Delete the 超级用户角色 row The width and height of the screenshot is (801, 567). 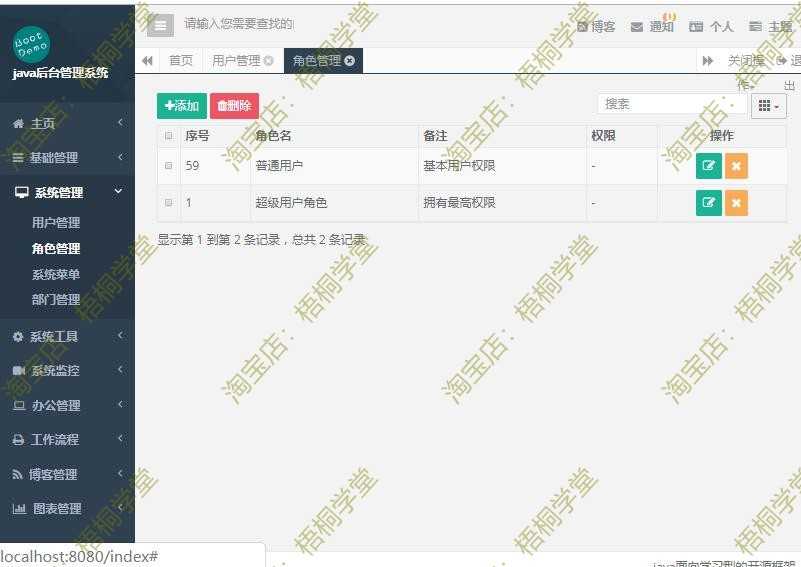coord(736,203)
